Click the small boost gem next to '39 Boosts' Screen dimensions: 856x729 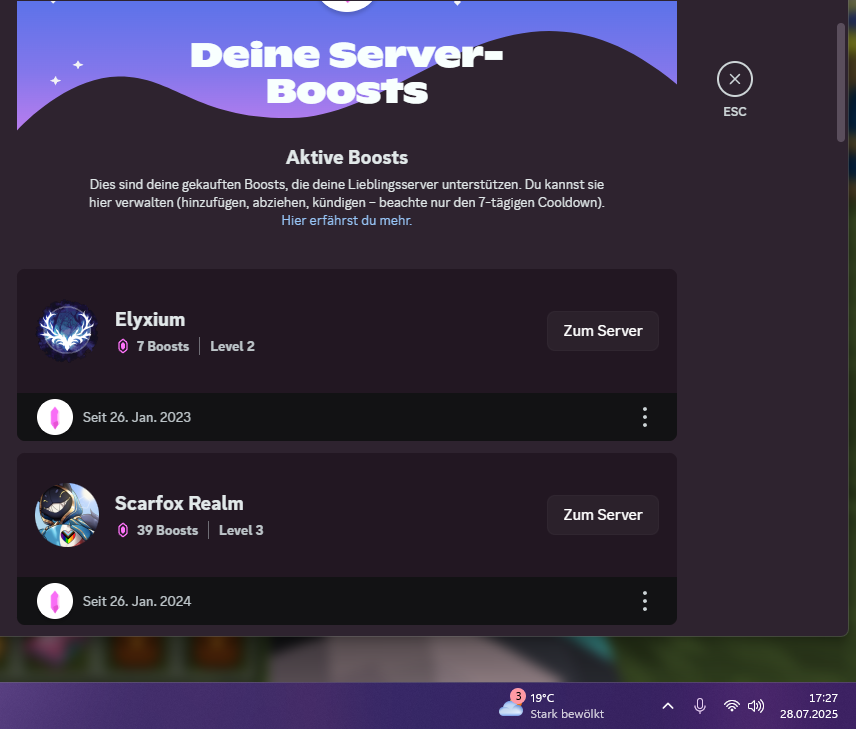[x=123, y=530]
